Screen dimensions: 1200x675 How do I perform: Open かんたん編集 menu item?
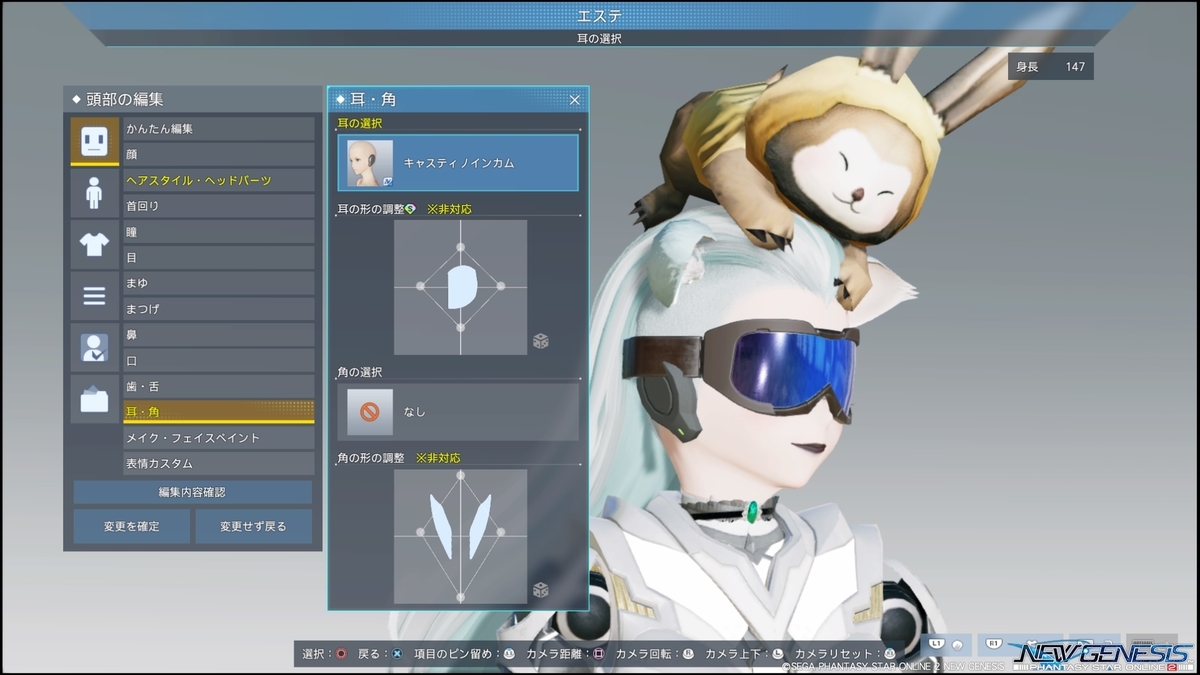tap(219, 129)
